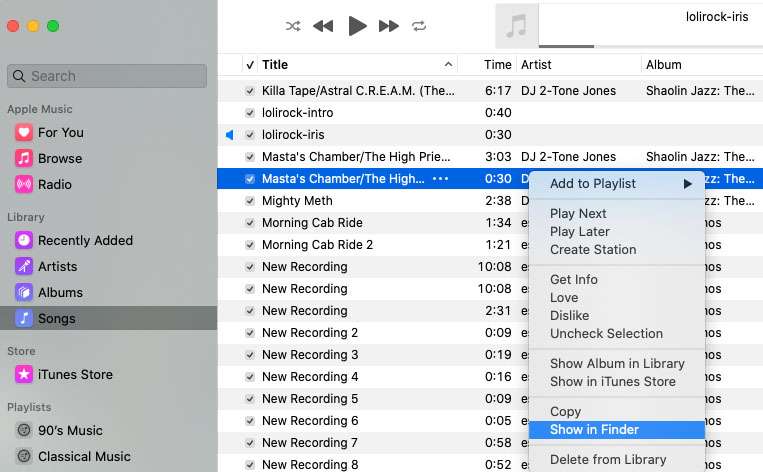Open 90's Music smart playlist icon

(x=24, y=430)
